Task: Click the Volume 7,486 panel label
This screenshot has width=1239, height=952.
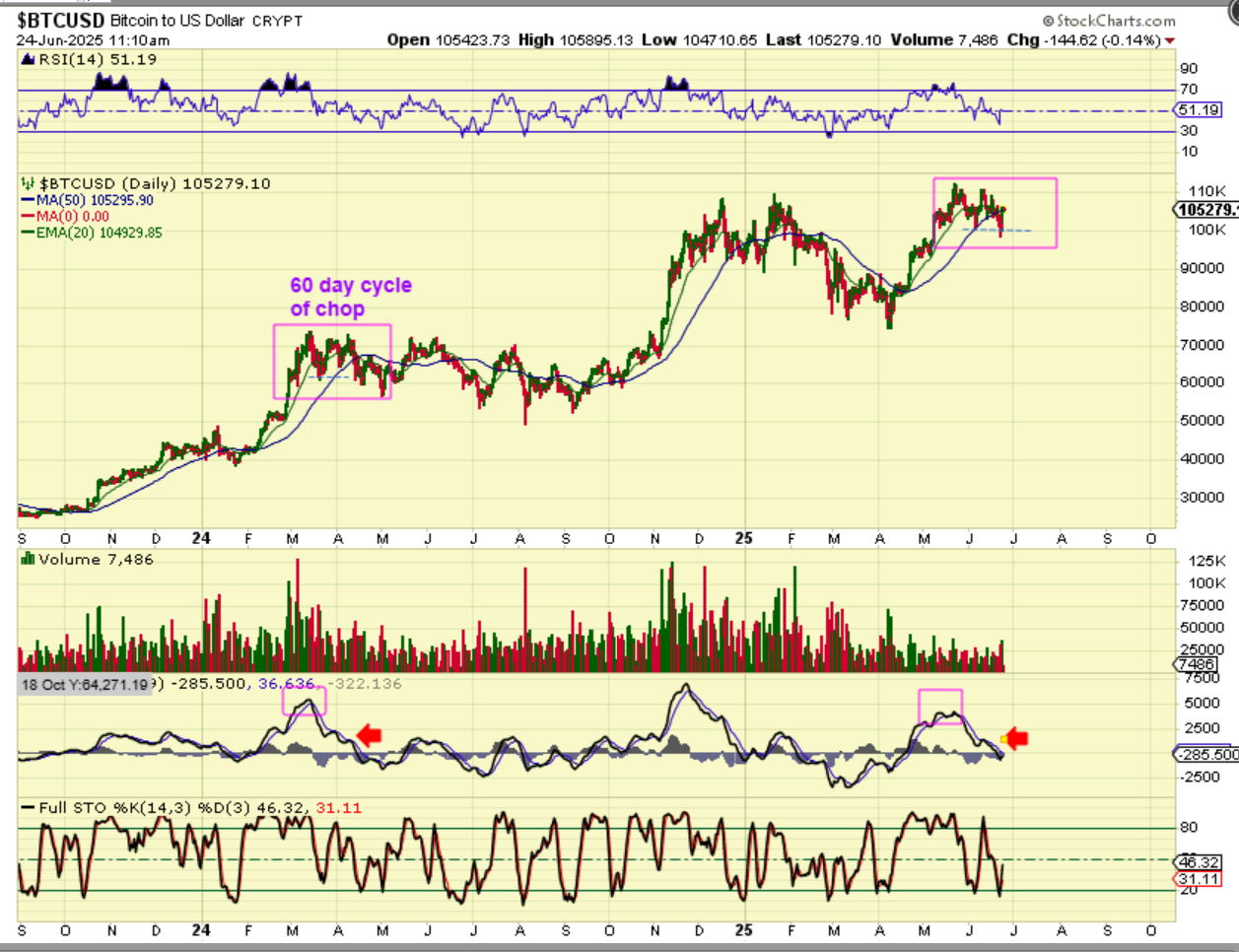Action: point(96,560)
